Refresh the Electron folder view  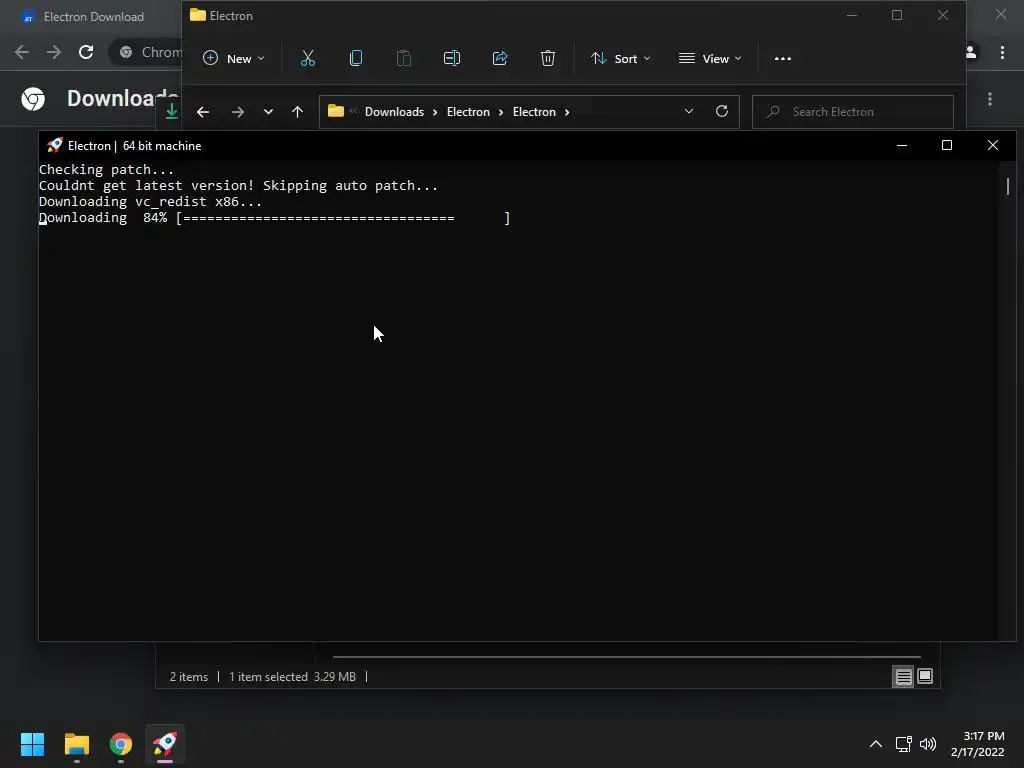[x=722, y=111]
